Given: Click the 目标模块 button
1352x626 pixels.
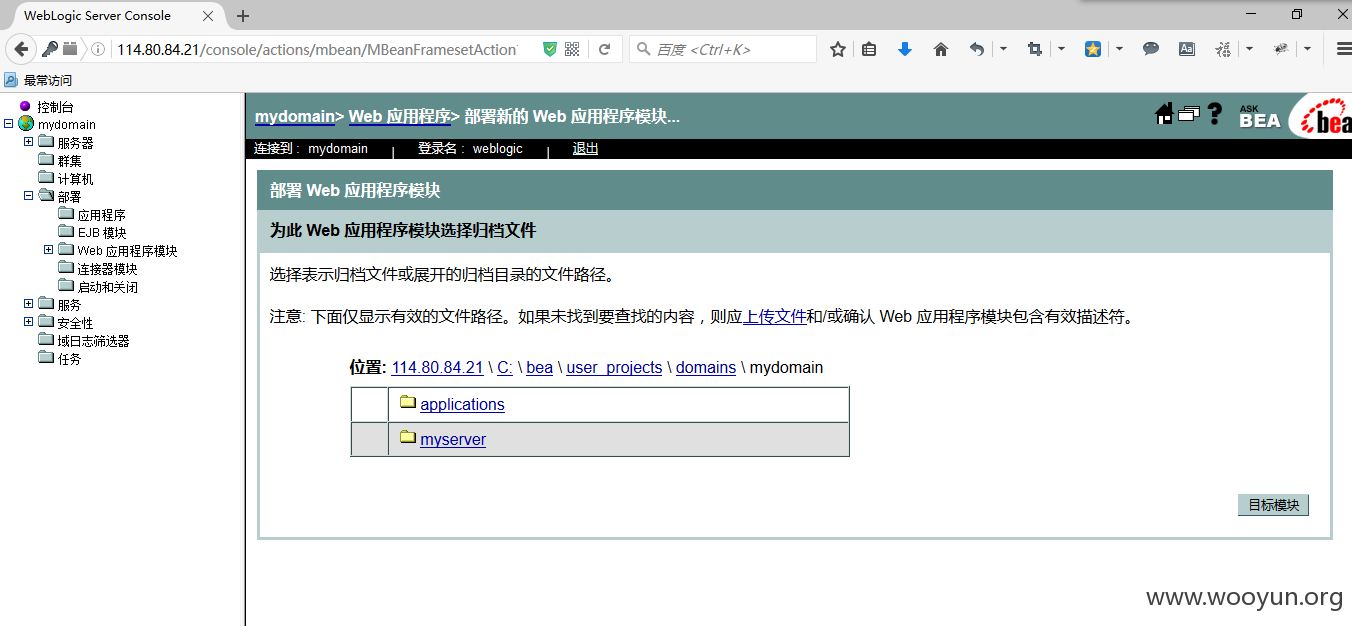Looking at the screenshot, I should [1273, 505].
